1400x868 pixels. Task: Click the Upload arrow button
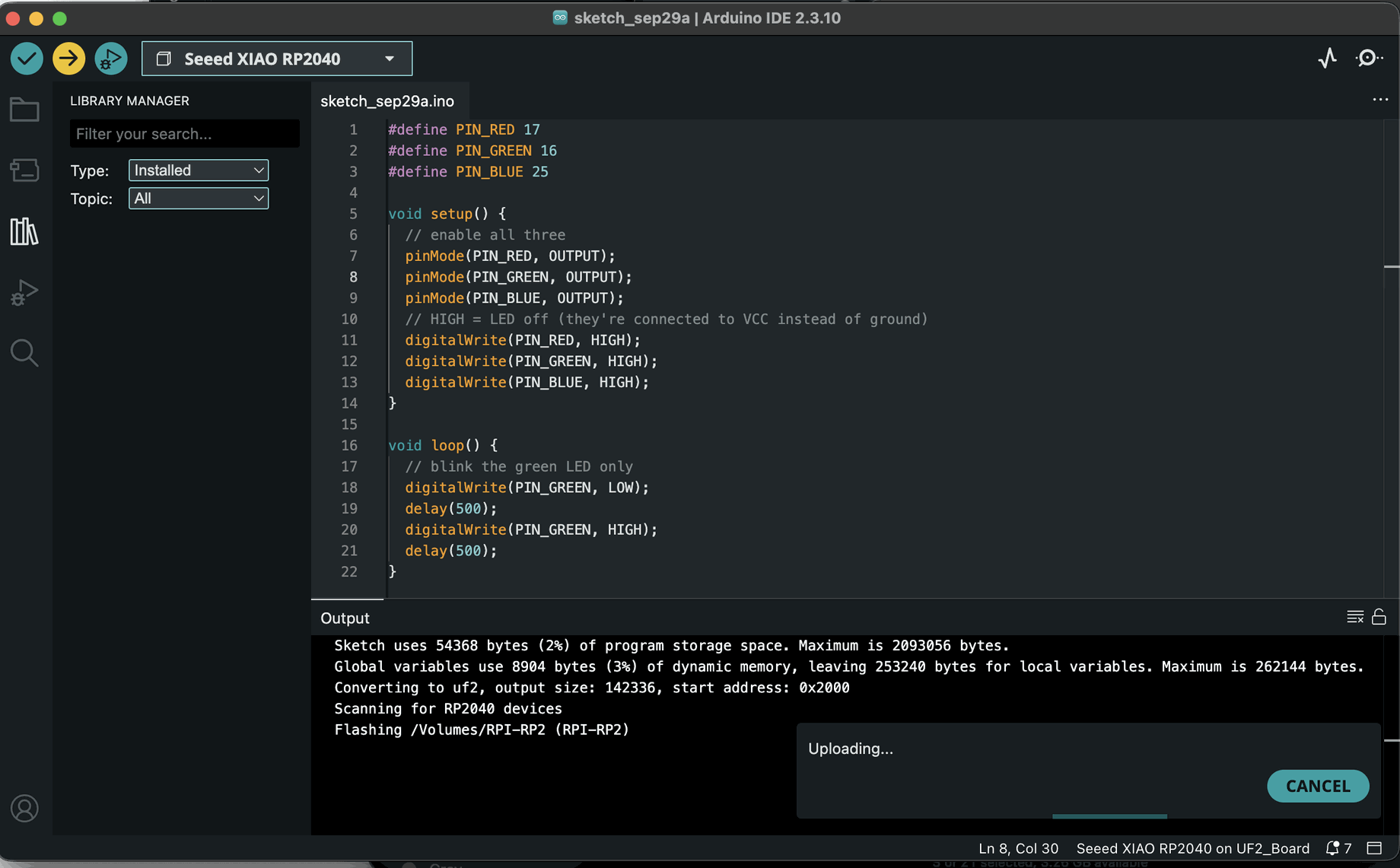coord(68,59)
